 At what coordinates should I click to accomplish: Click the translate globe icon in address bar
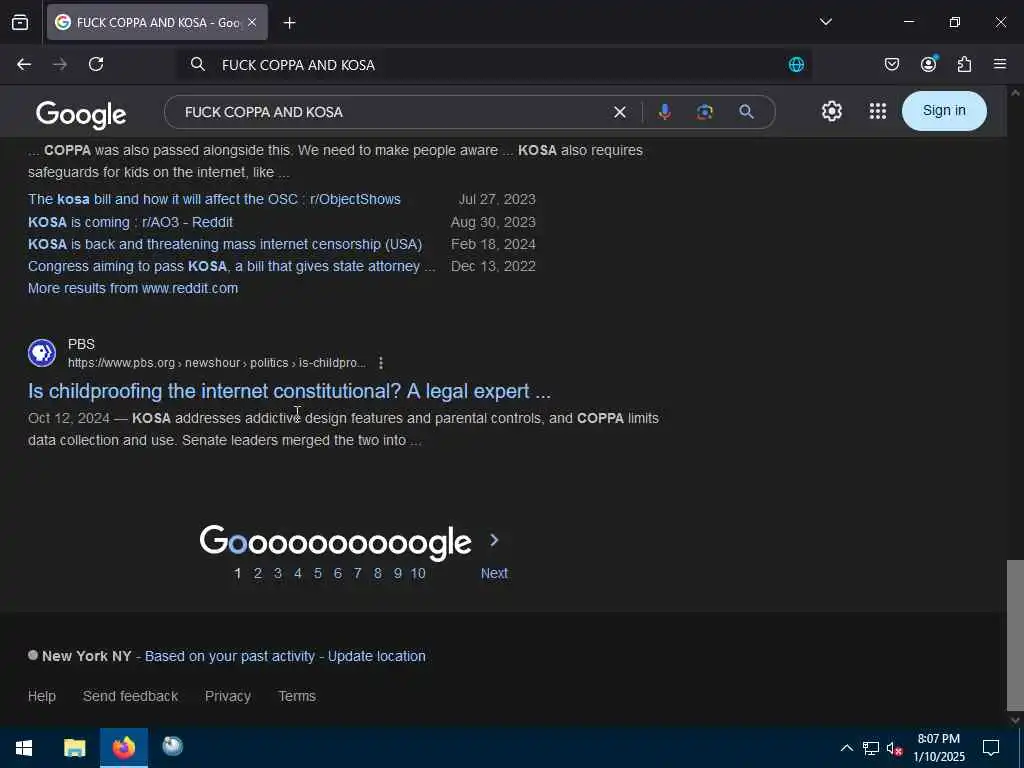796,65
